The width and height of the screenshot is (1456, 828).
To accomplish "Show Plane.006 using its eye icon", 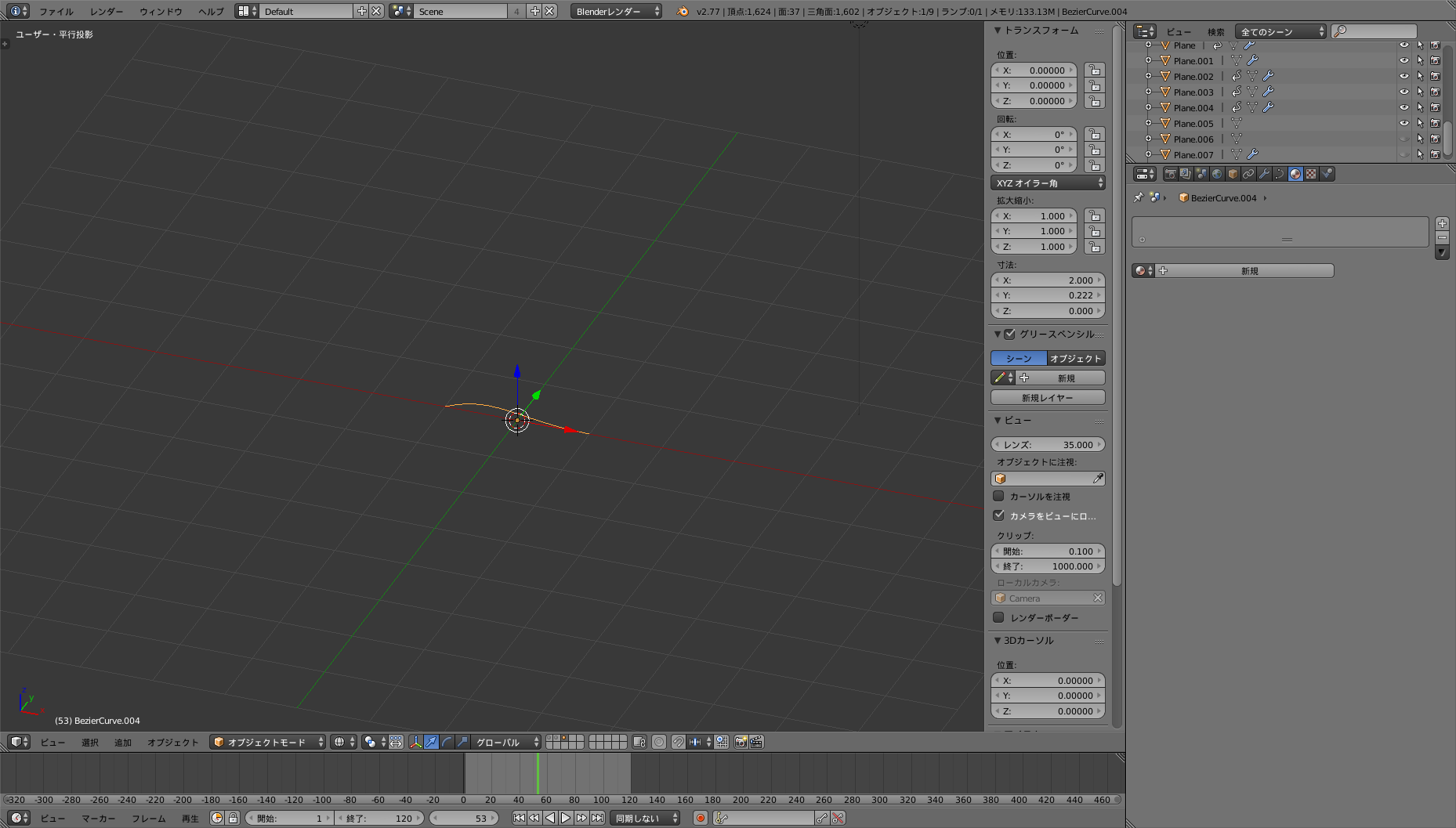I will [x=1404, y=139].
